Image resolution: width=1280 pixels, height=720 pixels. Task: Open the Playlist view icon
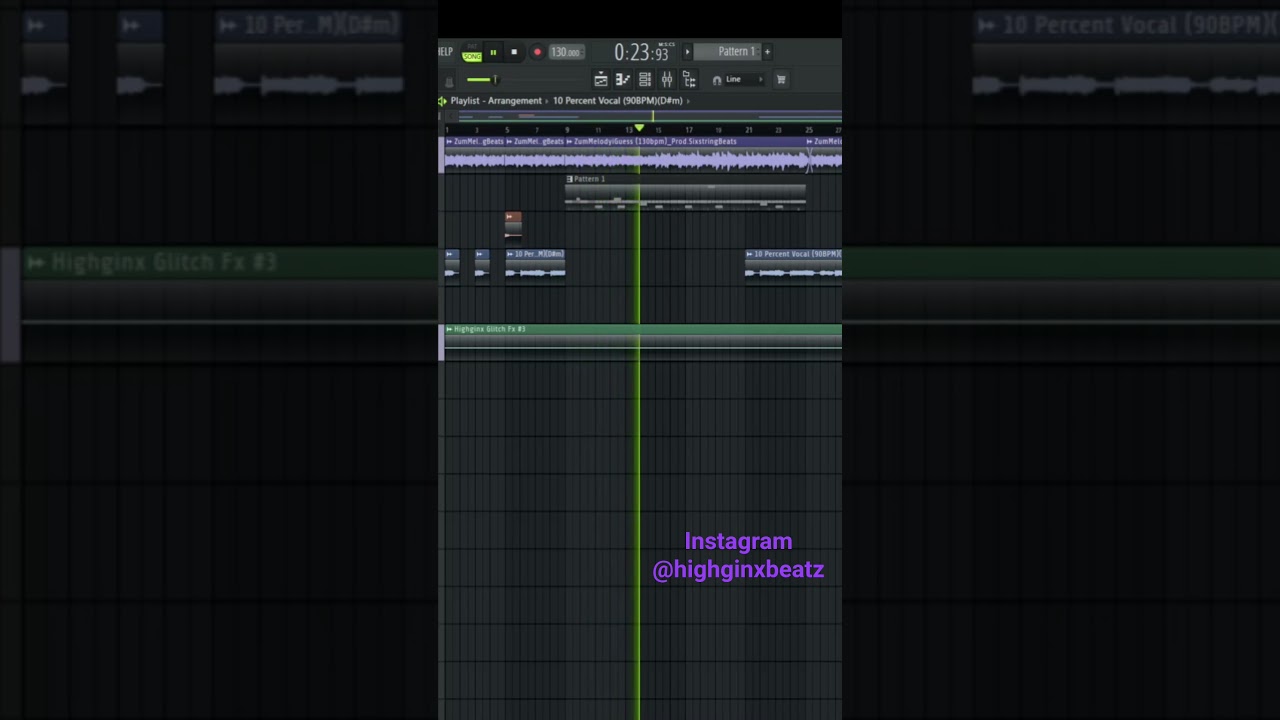(601, 80)
